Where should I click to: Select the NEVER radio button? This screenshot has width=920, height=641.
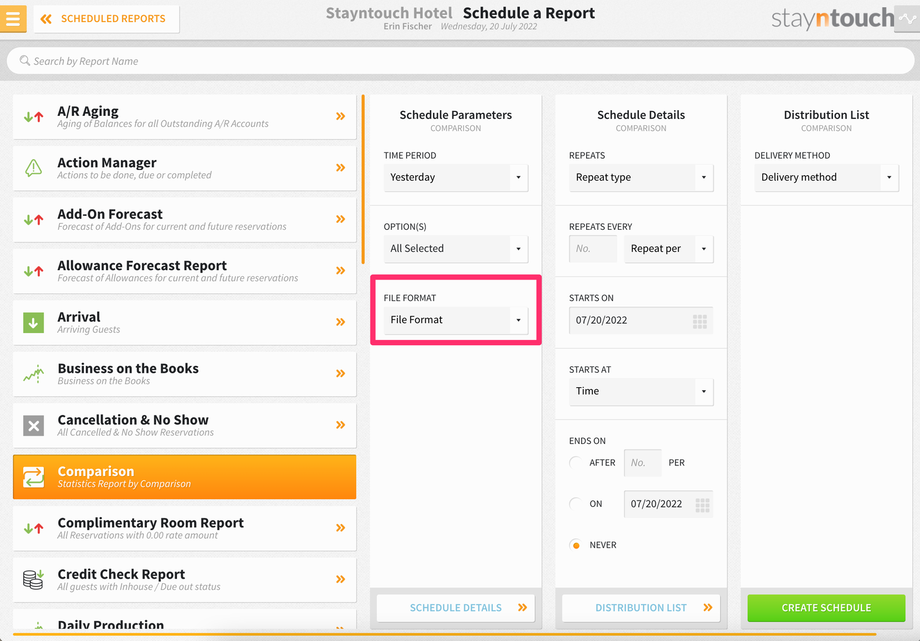(576, 545)
